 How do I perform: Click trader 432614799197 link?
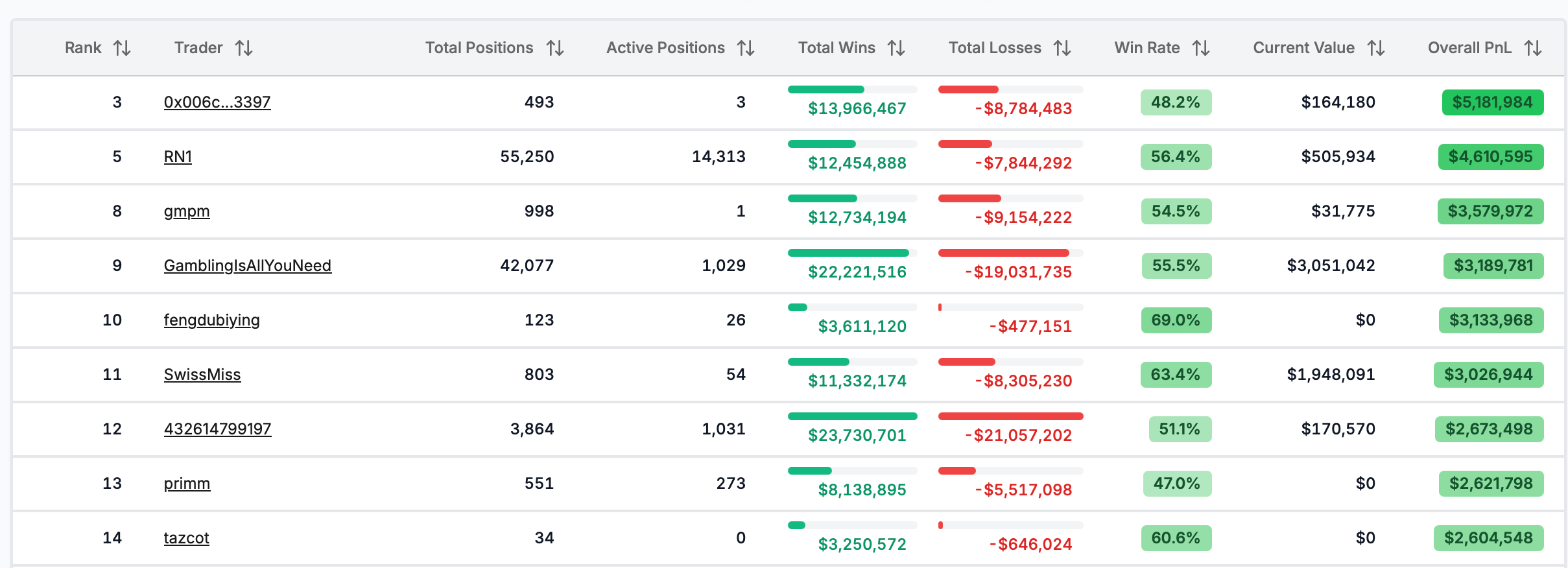(217, 429)
